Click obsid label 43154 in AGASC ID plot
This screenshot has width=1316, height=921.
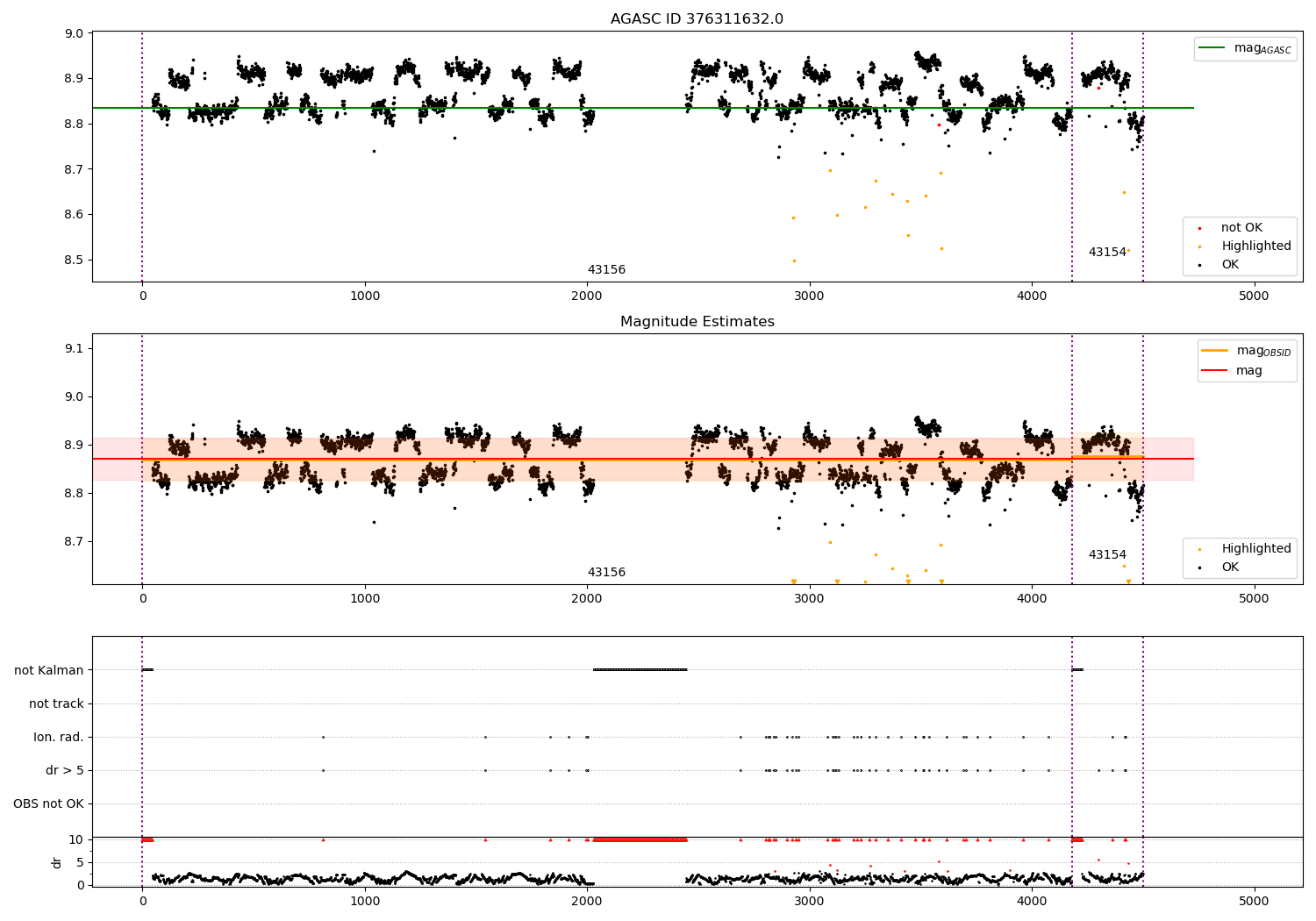[x=1107, y=253]
